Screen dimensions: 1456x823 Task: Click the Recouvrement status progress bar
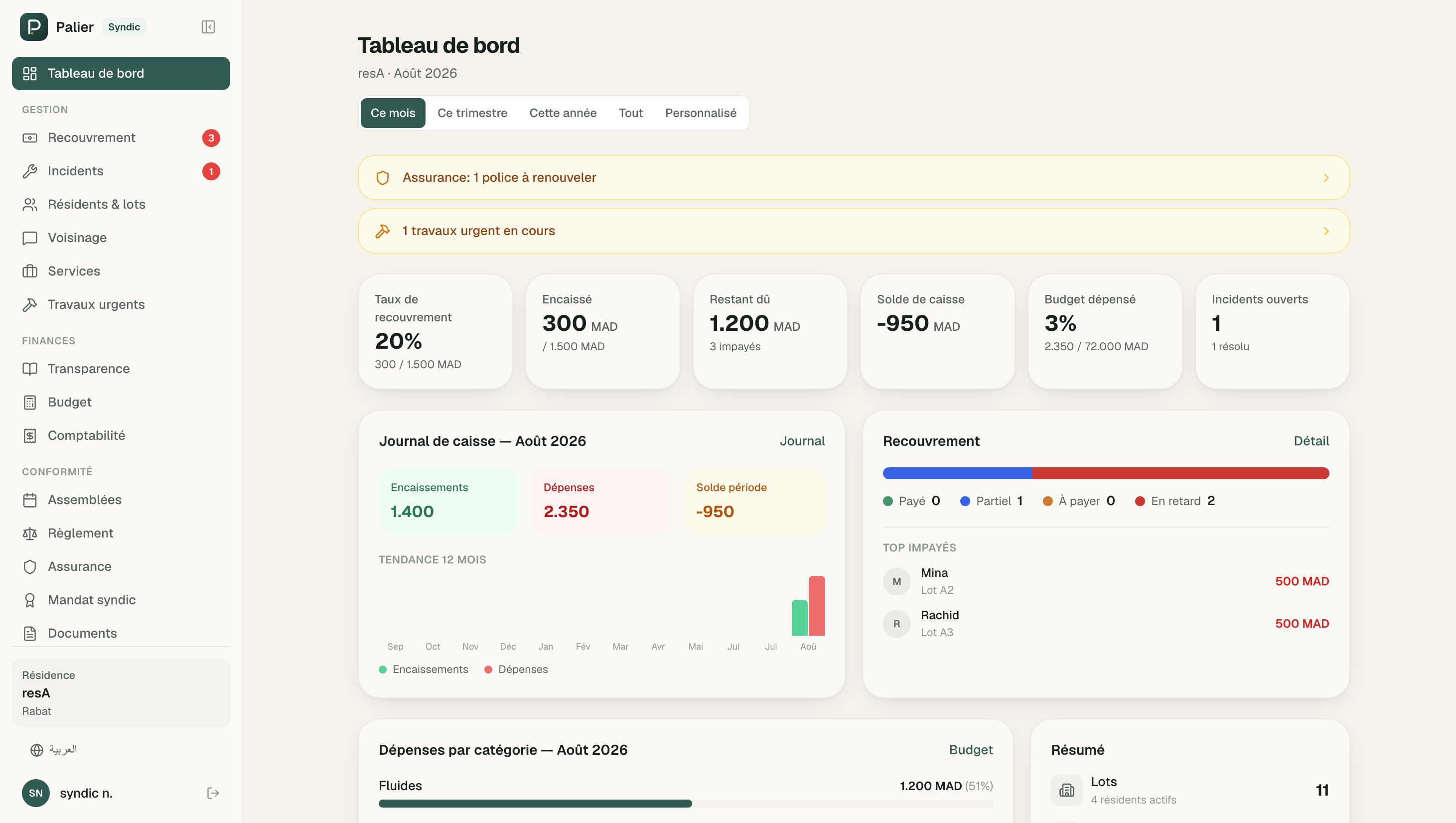click(1106, 474)
